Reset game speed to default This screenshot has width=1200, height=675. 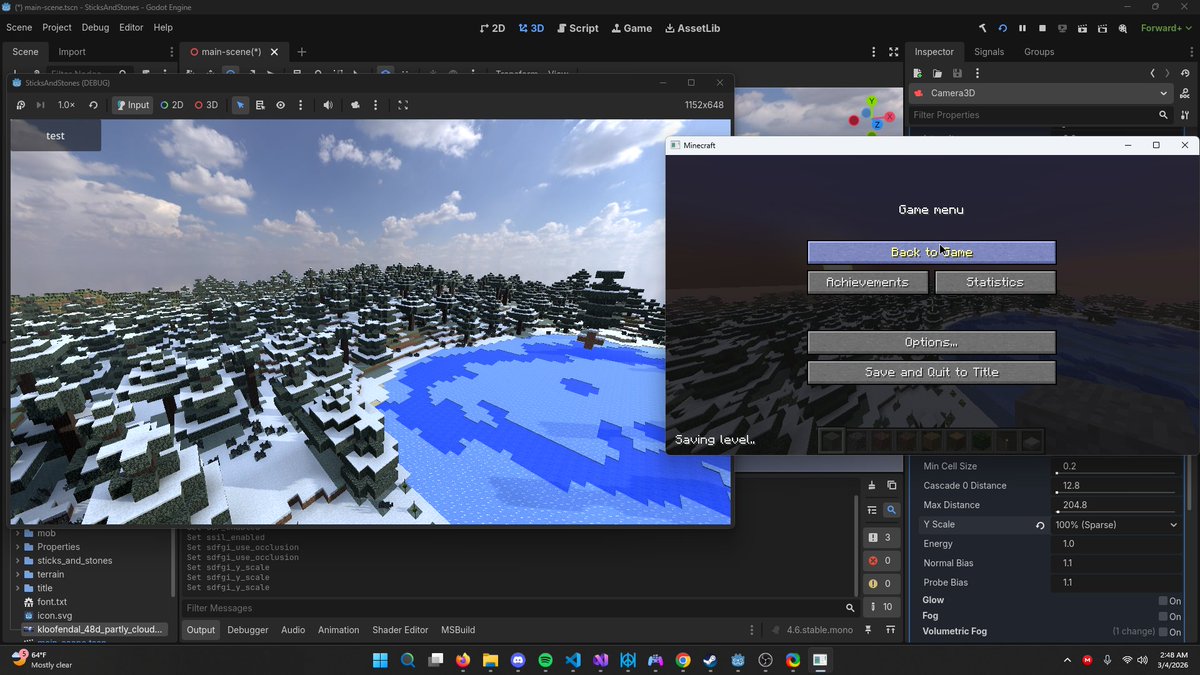93,105
